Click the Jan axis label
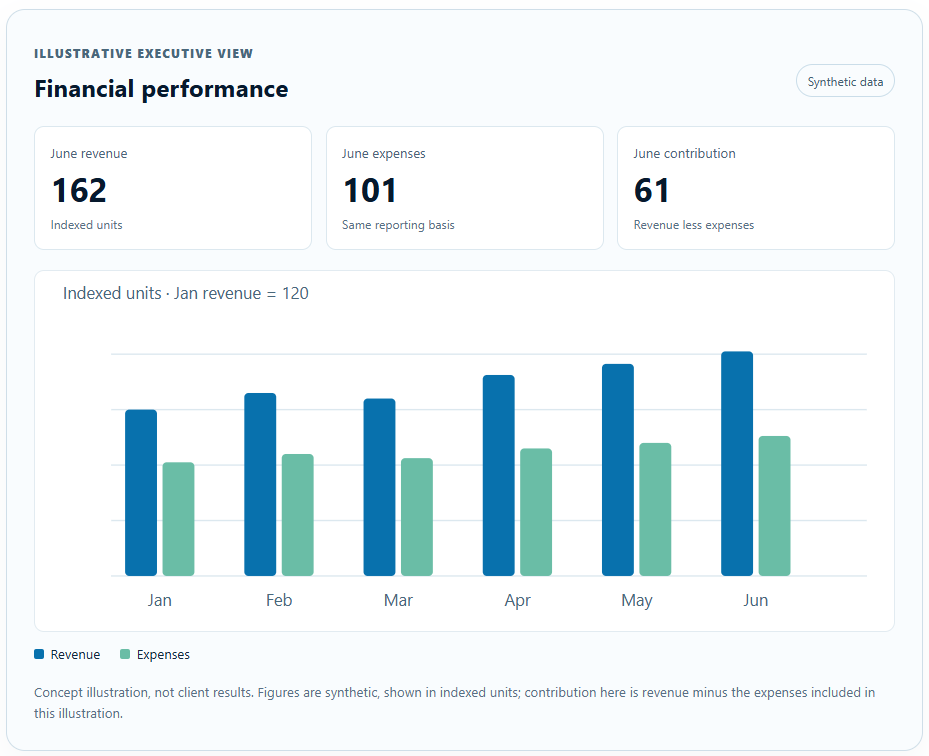929x756 pixels. (x=159, y=600)
